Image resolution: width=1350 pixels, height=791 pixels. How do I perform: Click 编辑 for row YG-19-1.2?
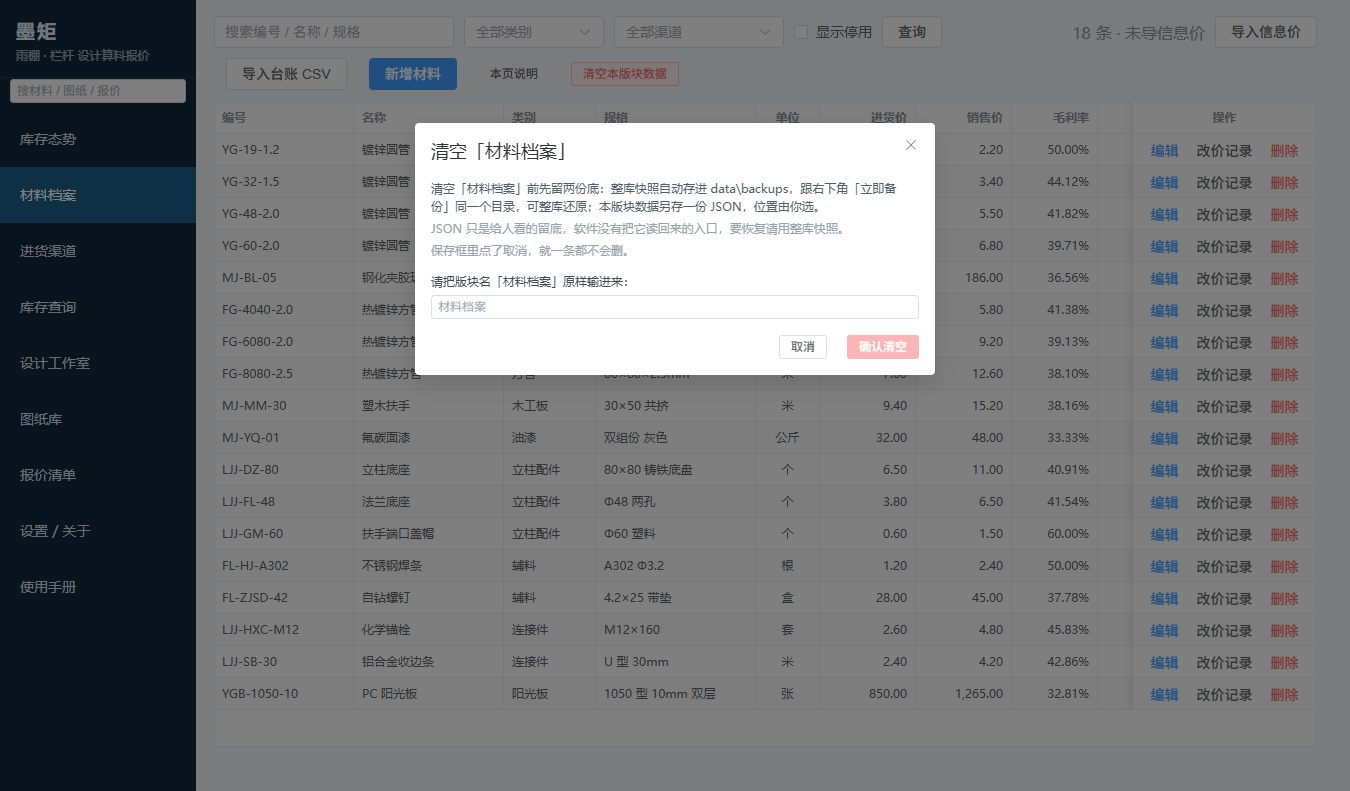[1164, 151]
